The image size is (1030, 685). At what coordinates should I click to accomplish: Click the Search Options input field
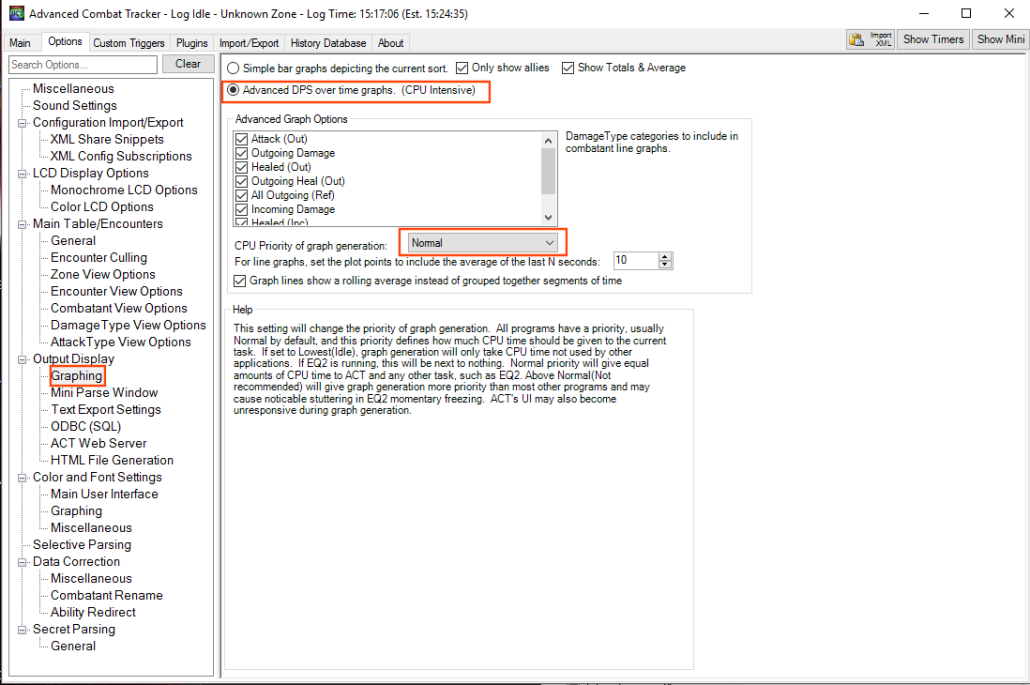click(82, 64)
